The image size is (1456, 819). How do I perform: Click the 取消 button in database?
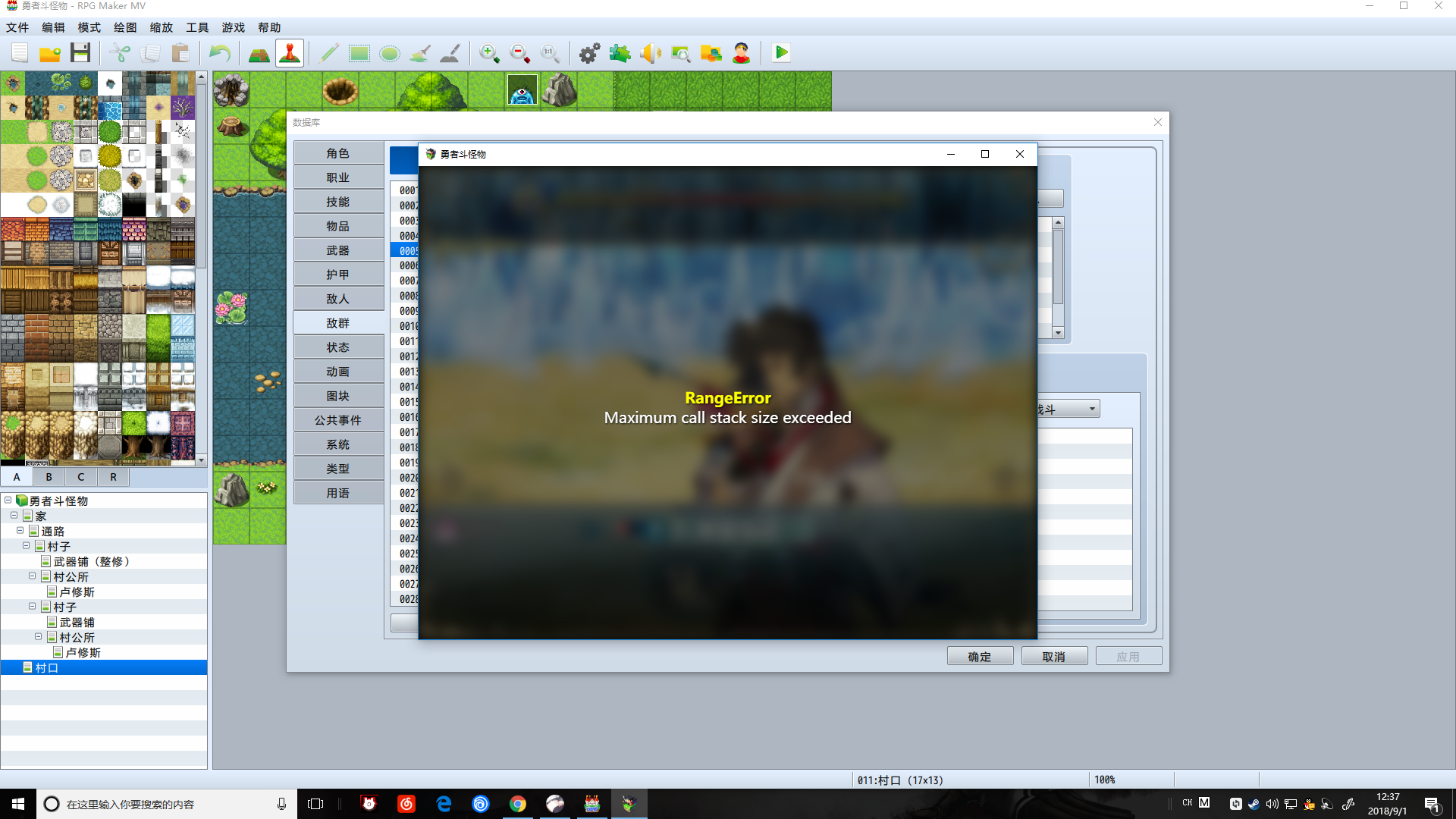[1054, 657]
